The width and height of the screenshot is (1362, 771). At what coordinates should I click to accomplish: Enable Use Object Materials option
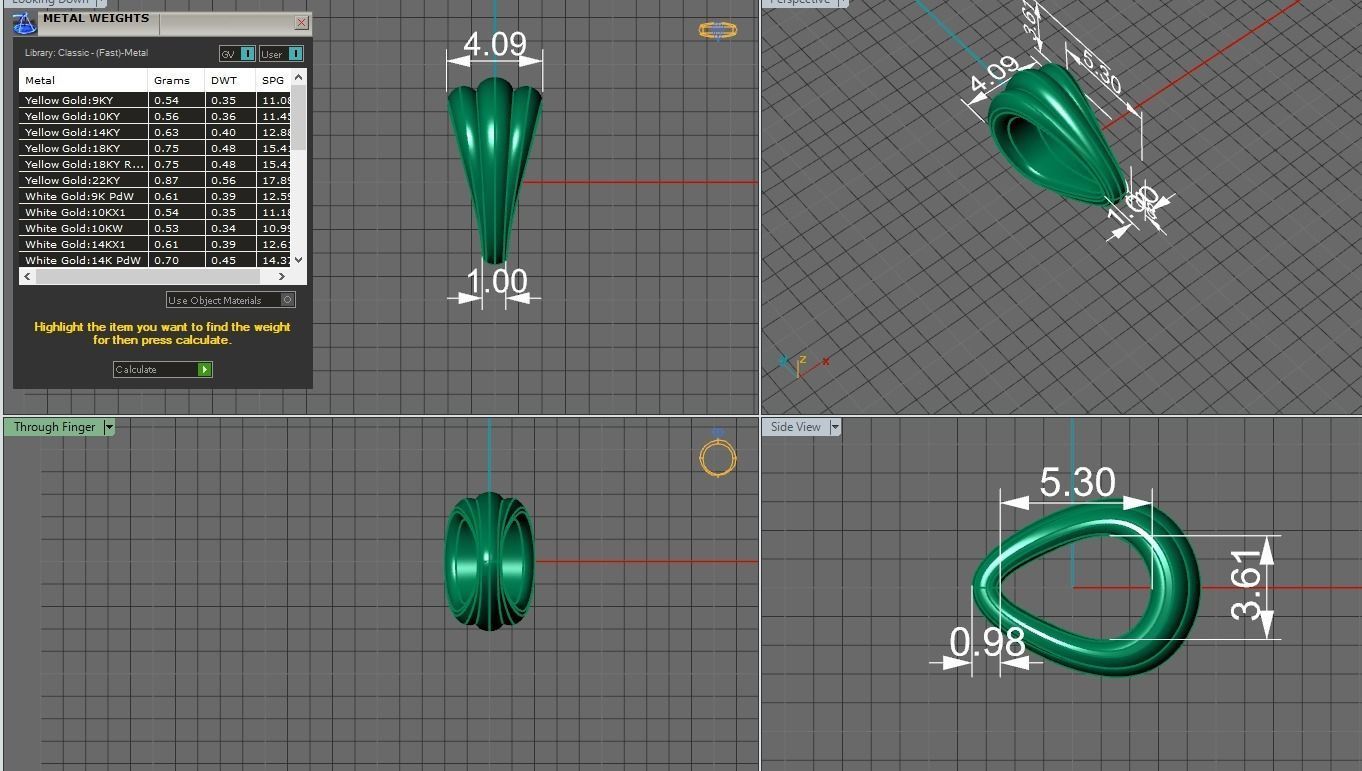click(231, 300)
